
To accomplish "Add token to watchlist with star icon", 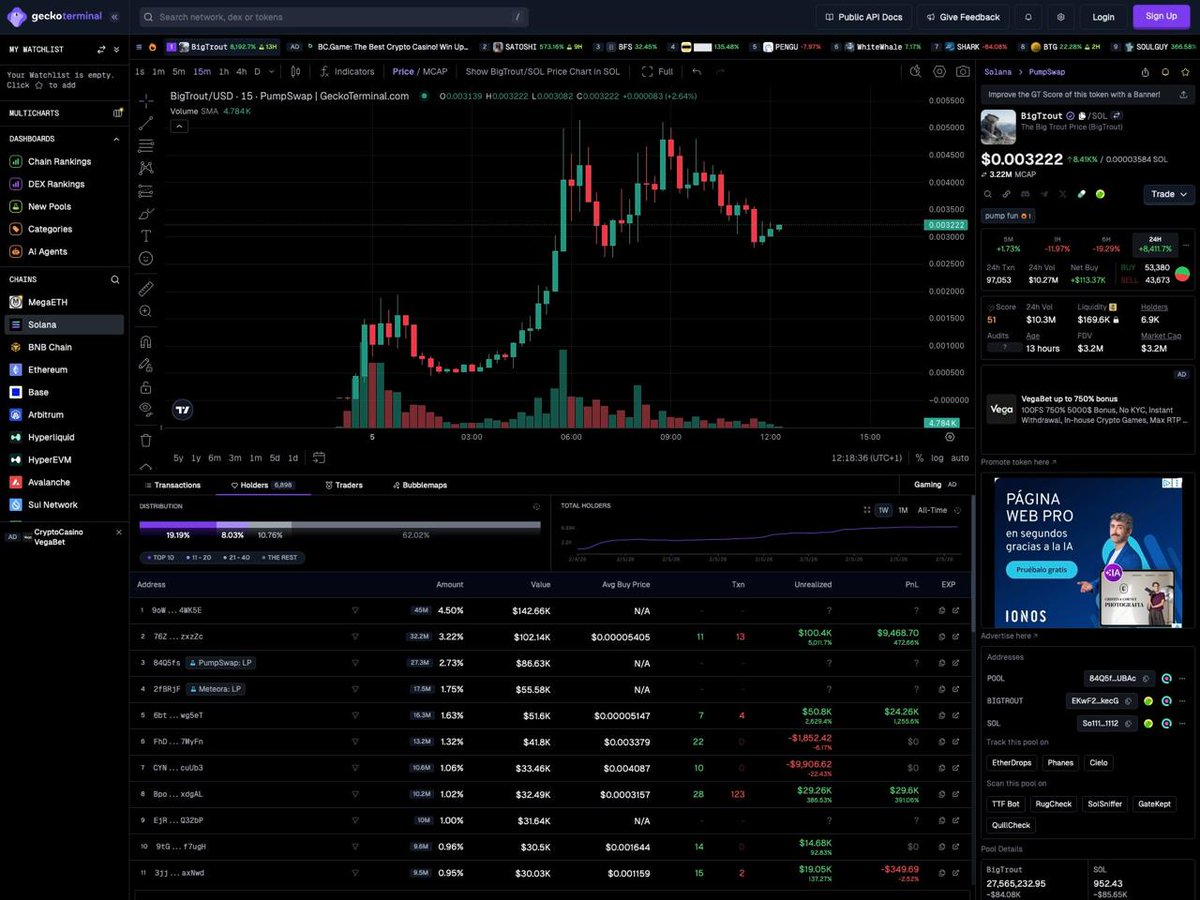I will click(1185, 72).
